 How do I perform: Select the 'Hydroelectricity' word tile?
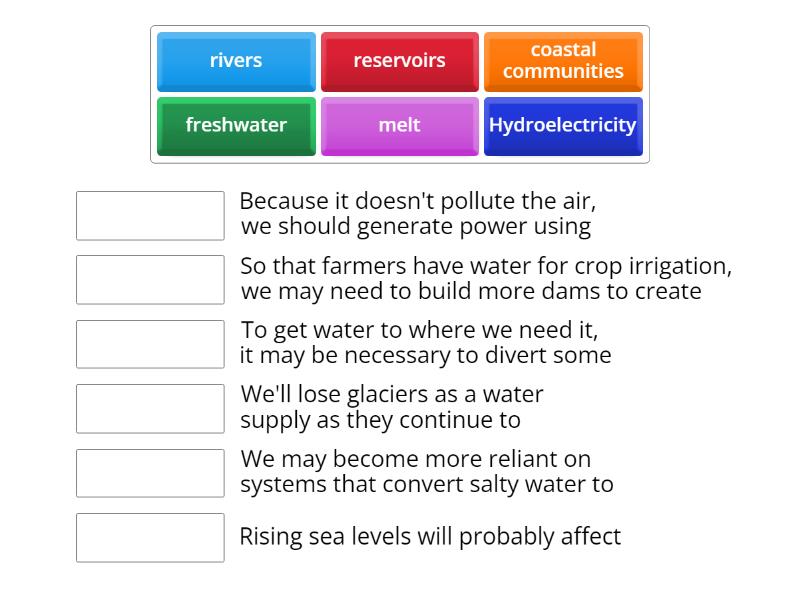[563, 126]
